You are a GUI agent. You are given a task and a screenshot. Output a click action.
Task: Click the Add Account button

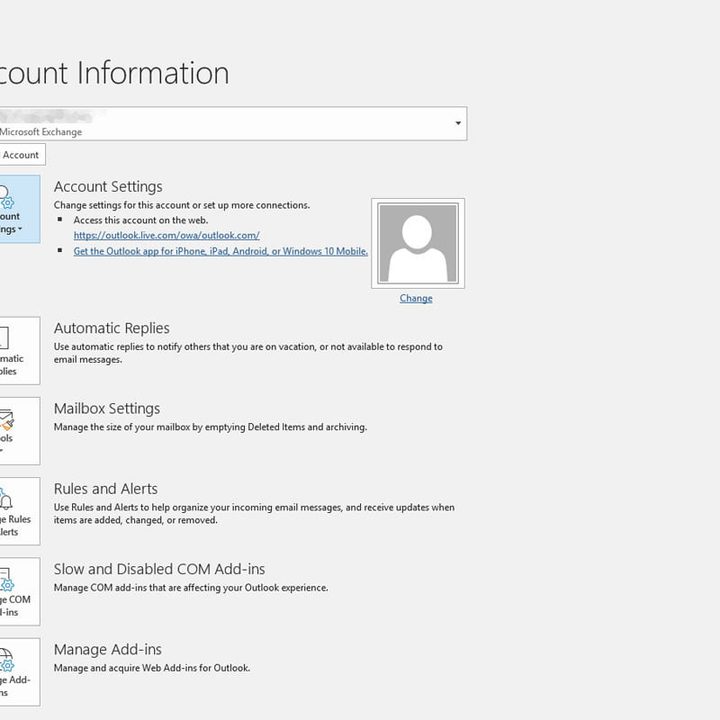click(22, 155)
